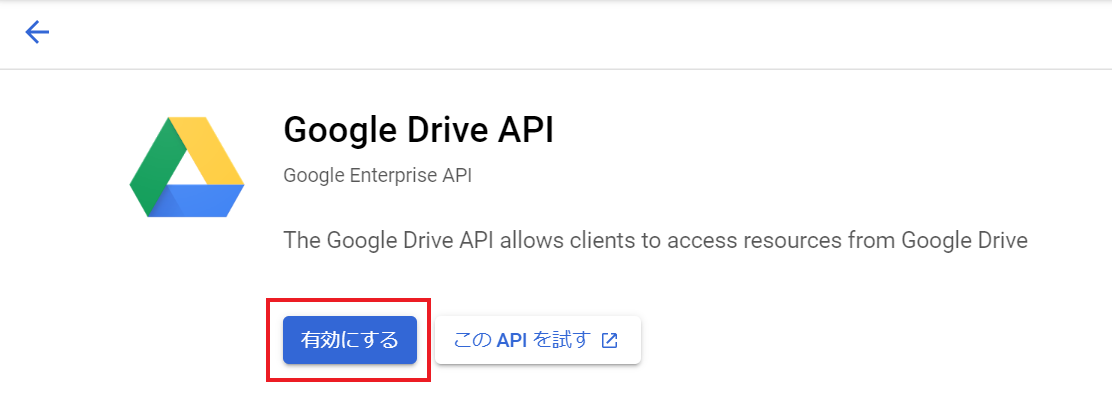The width and height of the screenshot is (1112, 416).
Task: Enable the API with 有効にする button
Action: (350, 340)
